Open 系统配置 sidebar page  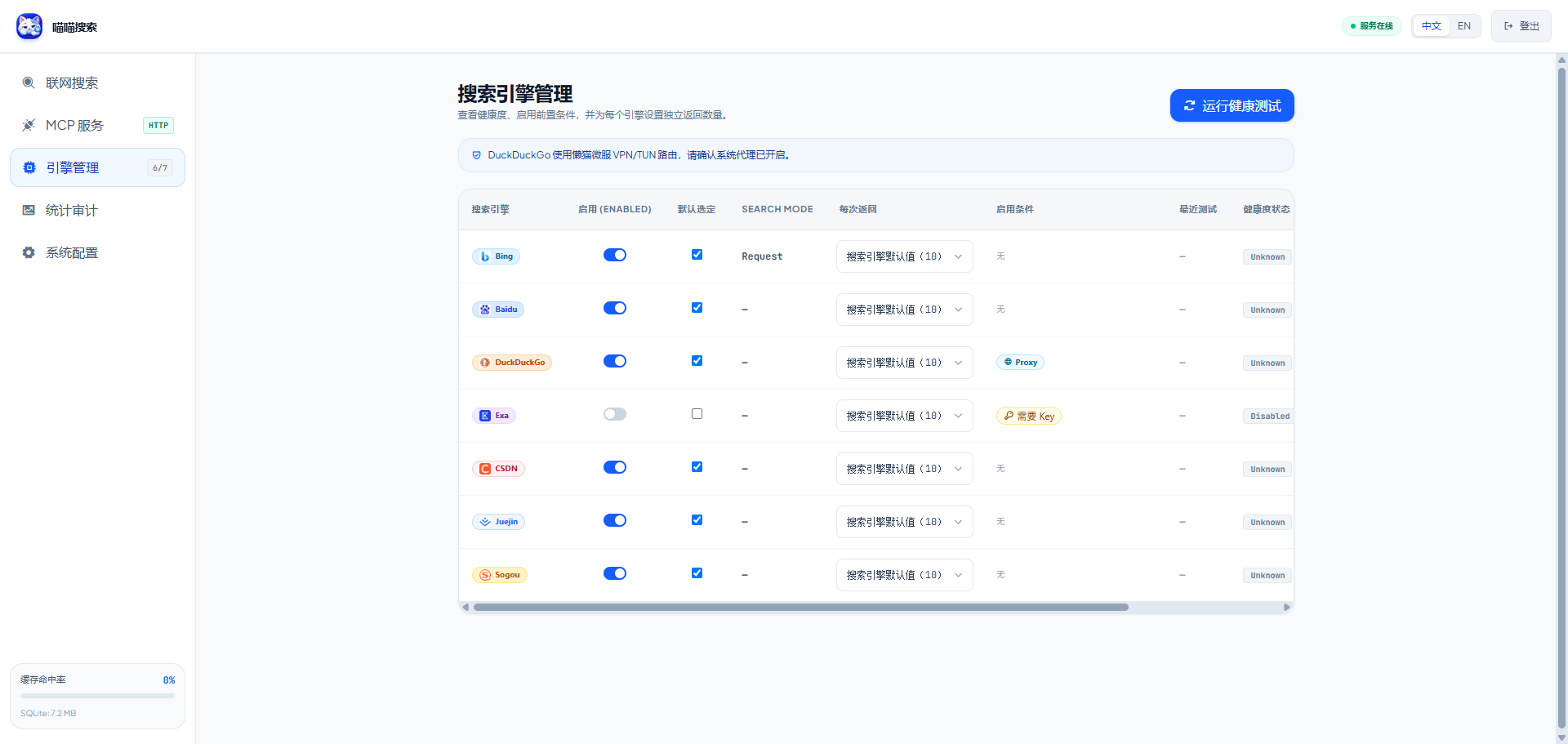[97, 252]
